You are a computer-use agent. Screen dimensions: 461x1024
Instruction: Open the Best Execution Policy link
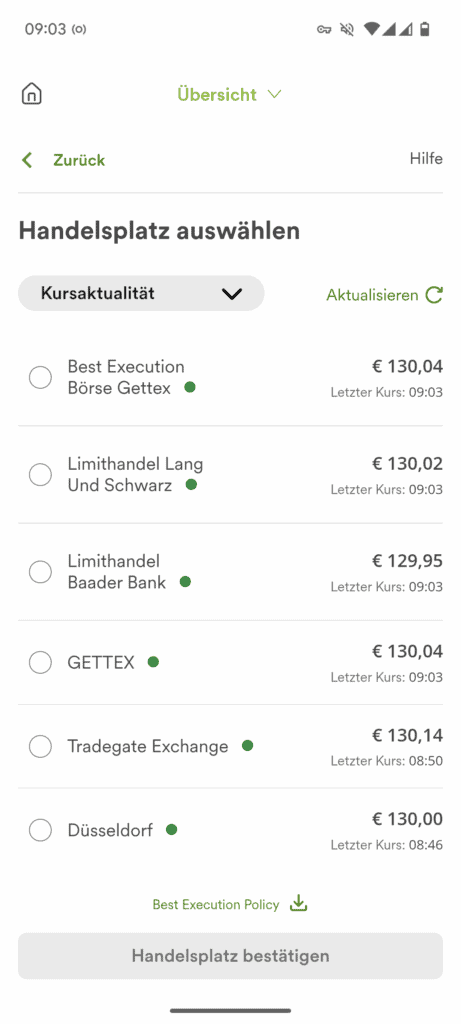(x=215, y=904)
